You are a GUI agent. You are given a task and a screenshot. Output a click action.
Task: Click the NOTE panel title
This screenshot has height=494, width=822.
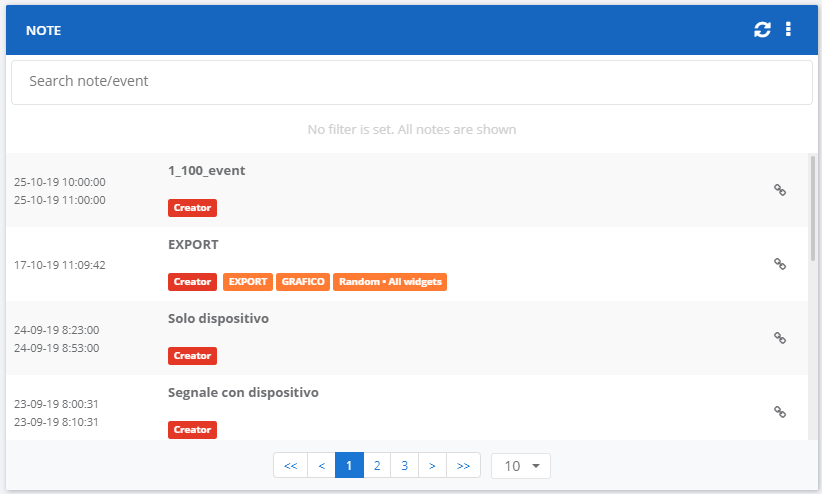(x=44, y=30)
